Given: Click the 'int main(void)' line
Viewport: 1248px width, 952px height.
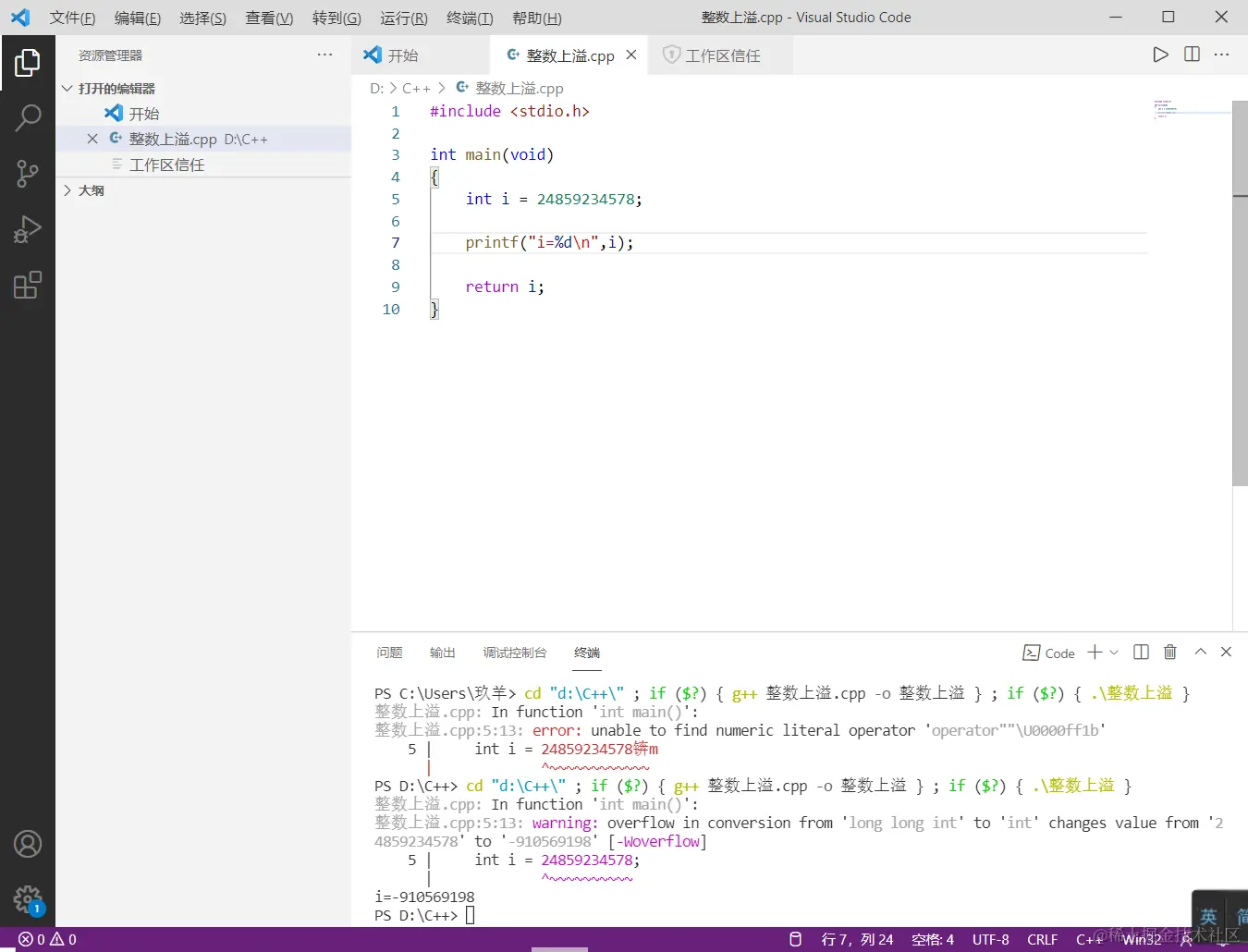Looking at the screenshot, I should [x=492, y=154].
